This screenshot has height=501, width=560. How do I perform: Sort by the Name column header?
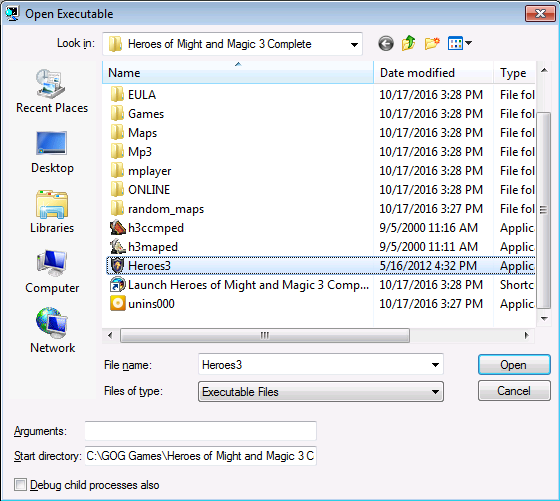click(x=238, y=72)
